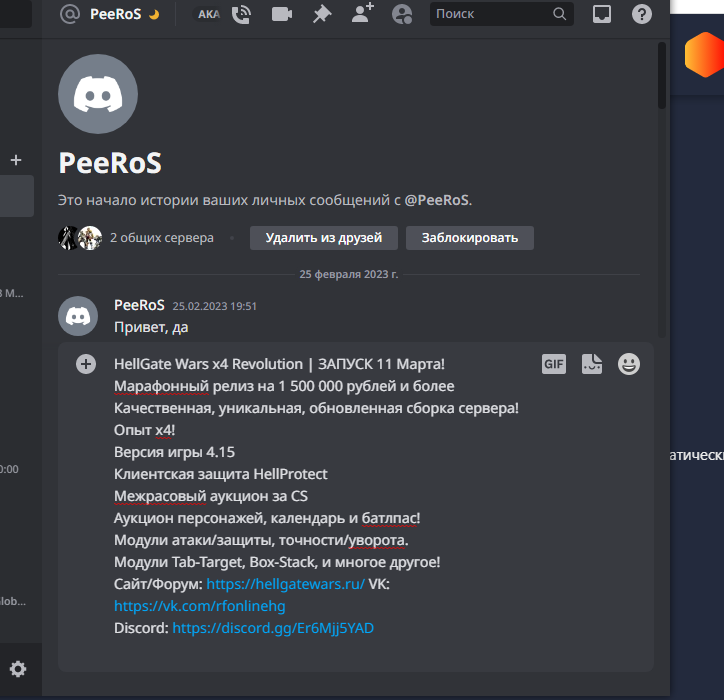Open the vk.com/rfonlinehg link
The image size is (724, 700).
pyautogui.click(x=199, y=606)
